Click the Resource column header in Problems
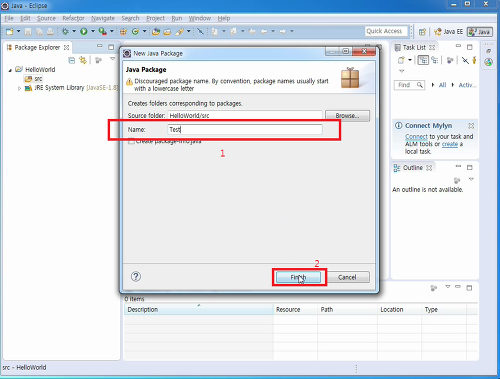500x379 pixels. click(x=295, y=310)
